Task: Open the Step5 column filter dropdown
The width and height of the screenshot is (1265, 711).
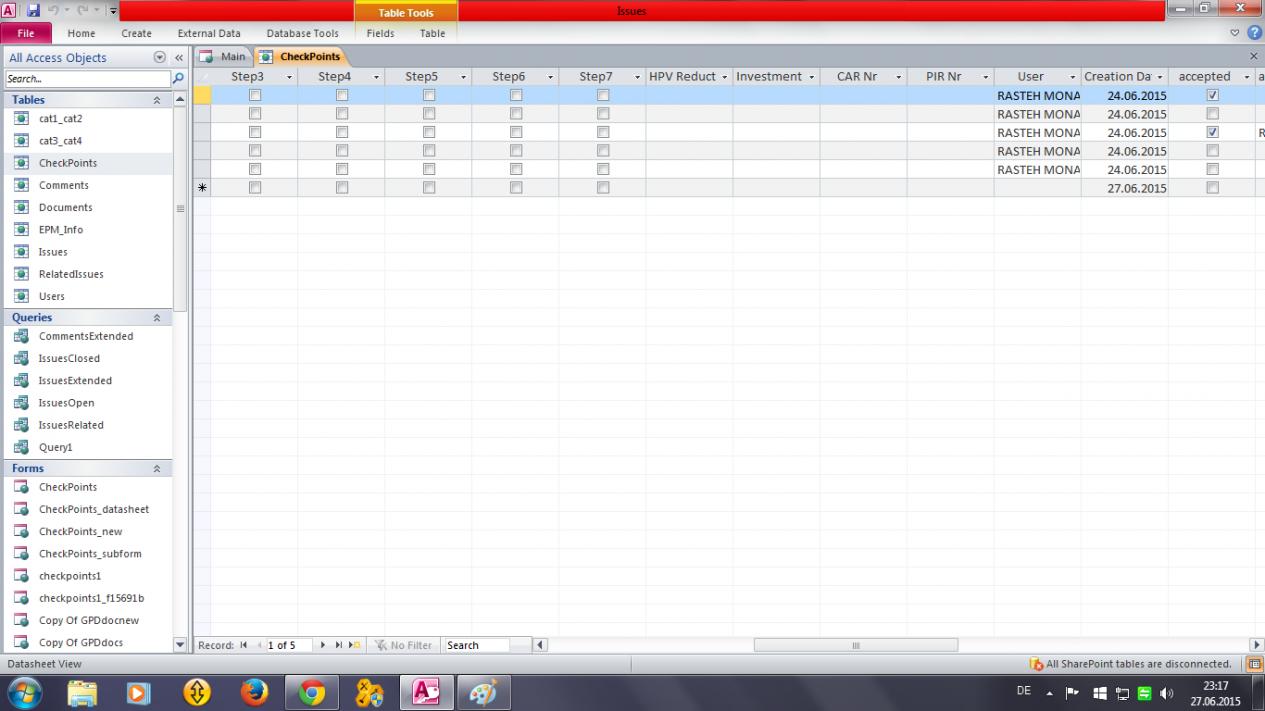Action: (463, 77)
